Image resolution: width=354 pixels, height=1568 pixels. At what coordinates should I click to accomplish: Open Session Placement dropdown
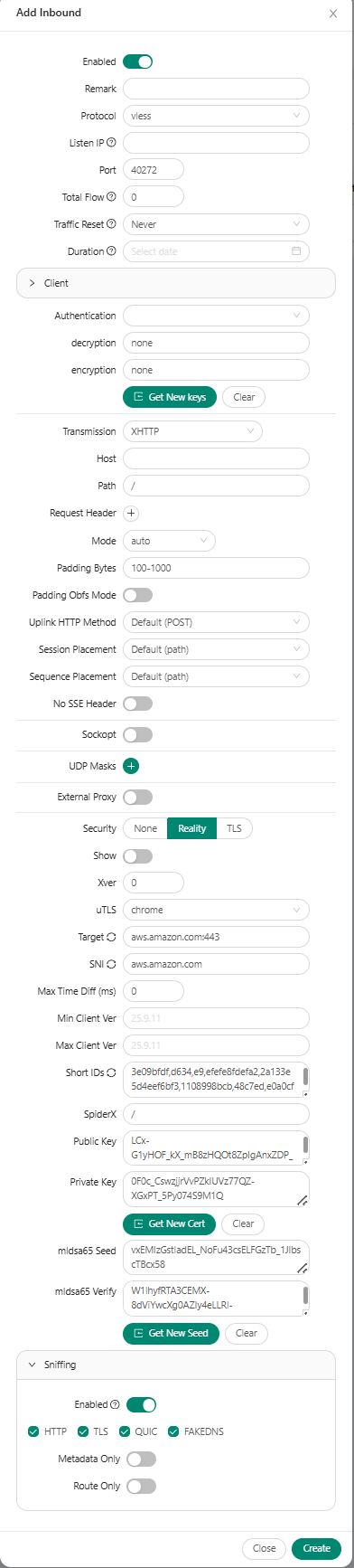(216, 649)
